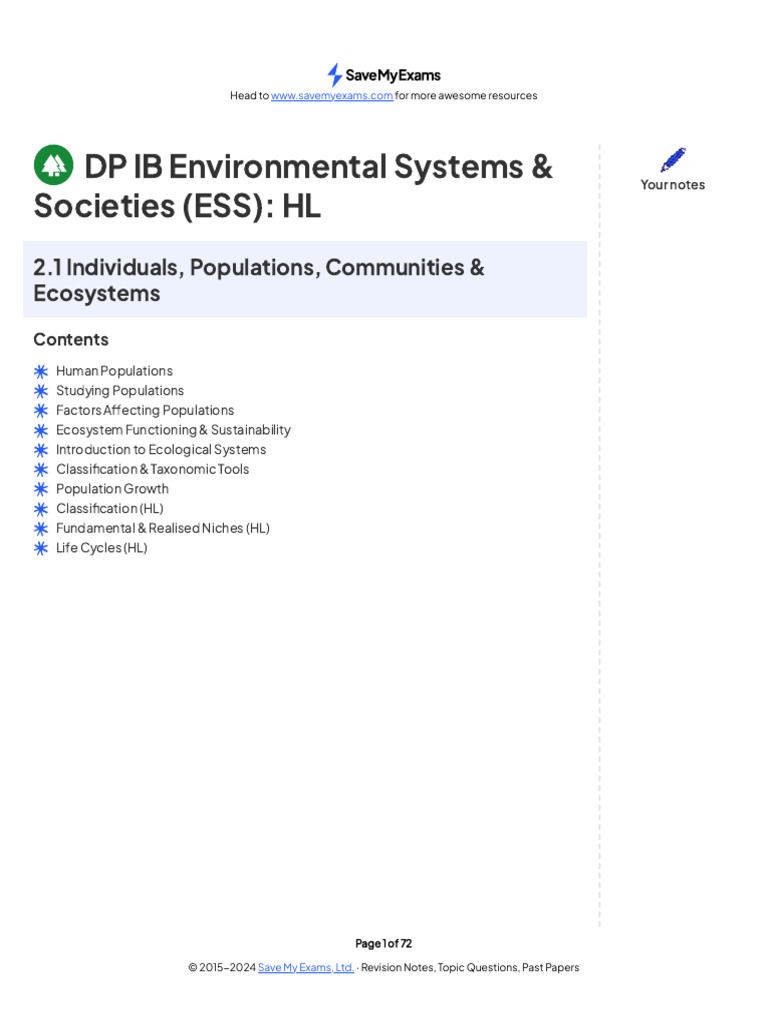The height and width of the screenshot is (1024, 768).
Task: Select Ecosystem Functioning & Sustainability entry
Action: pos(173,430)
